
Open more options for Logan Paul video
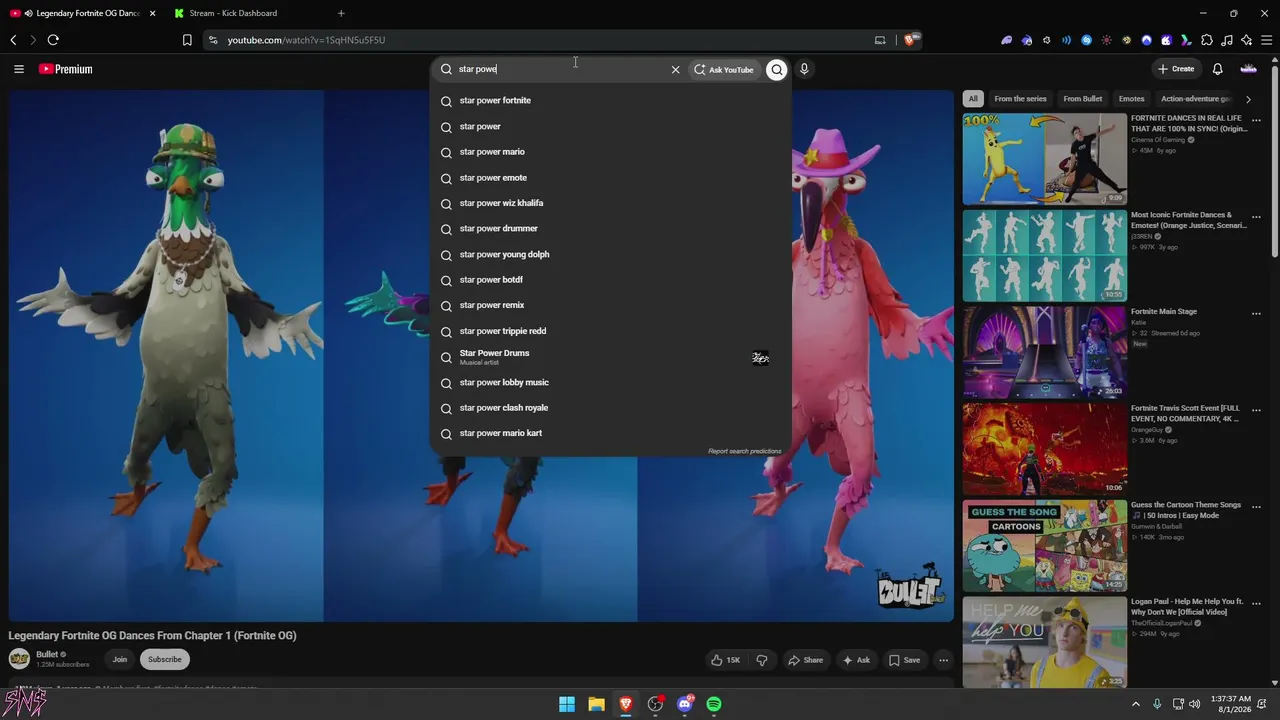click(1257, 604)
